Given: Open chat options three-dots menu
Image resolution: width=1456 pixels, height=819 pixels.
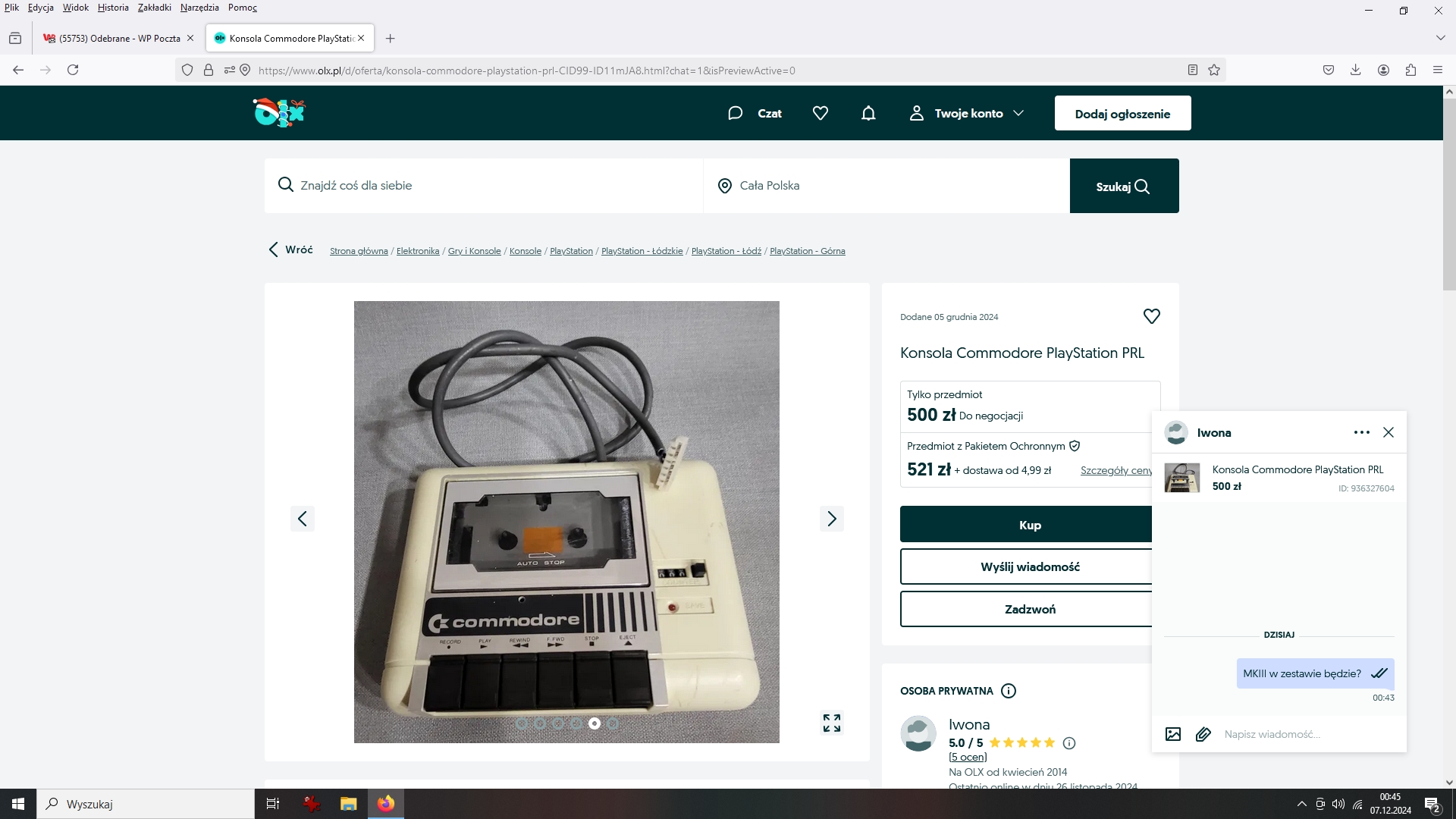Looking at the screenshot, I should 1362,432.
